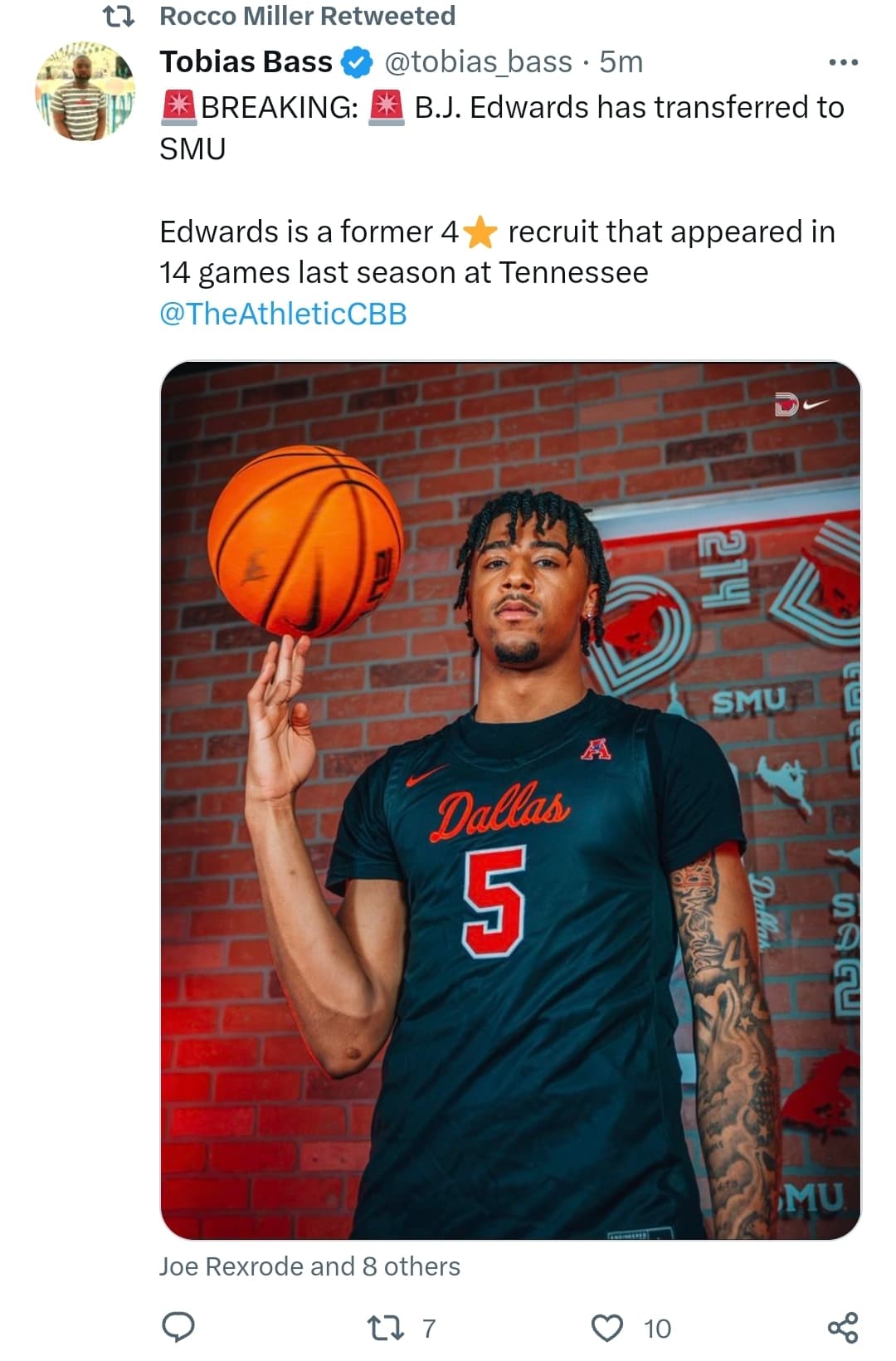Tap the Rocco Miller Retweeted label
This screenshot has width=896, height=1361.
point(308,16)
